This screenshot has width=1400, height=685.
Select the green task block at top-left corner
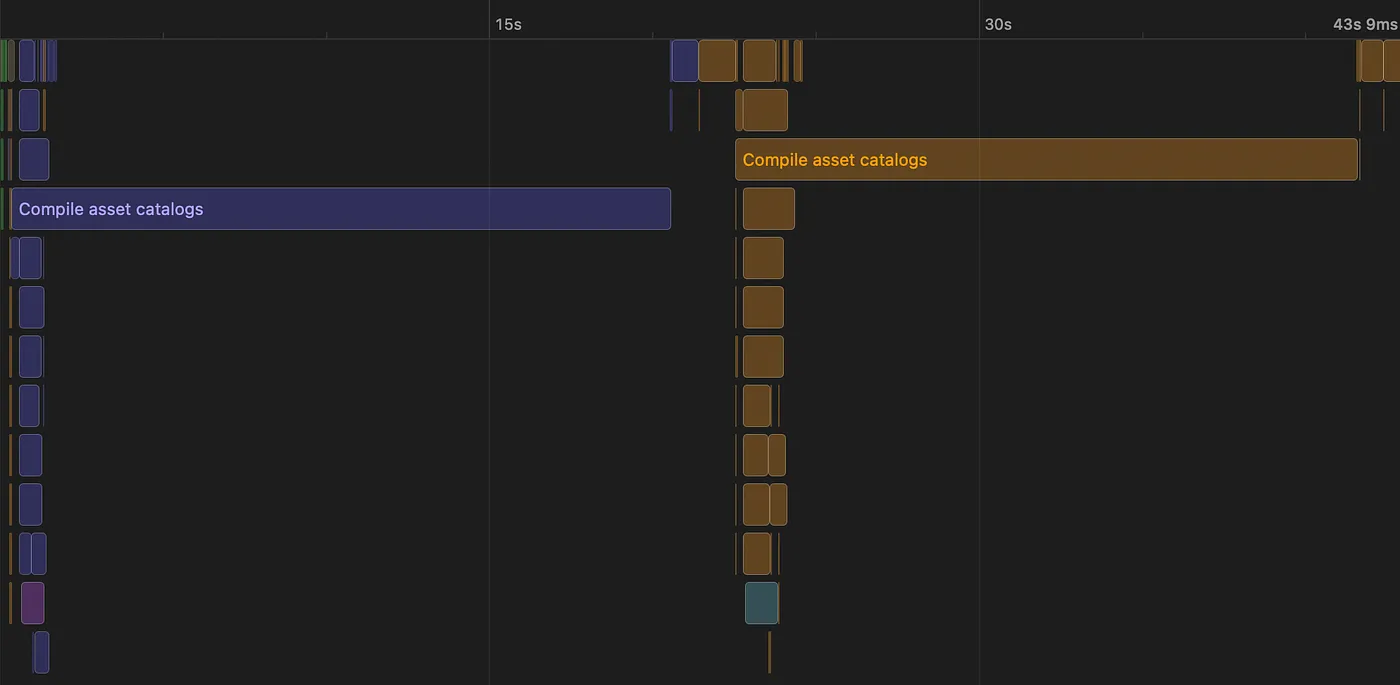click(4, 61)
